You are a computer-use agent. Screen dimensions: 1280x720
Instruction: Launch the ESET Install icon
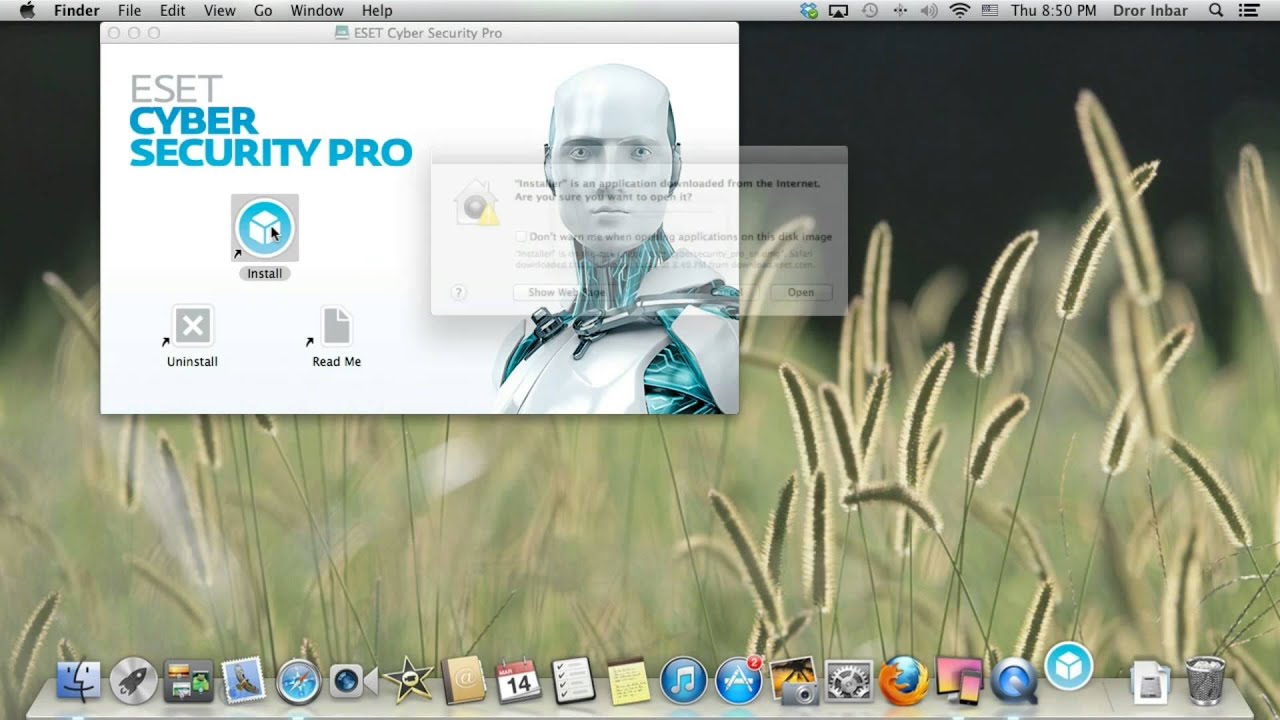coord(265,228)
